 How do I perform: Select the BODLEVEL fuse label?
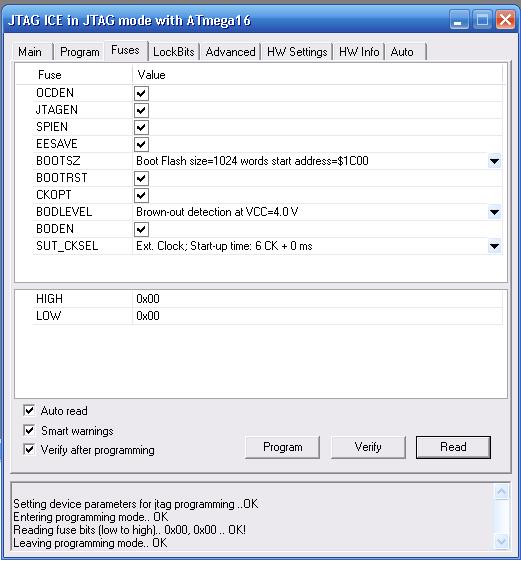tap(64, 212)
